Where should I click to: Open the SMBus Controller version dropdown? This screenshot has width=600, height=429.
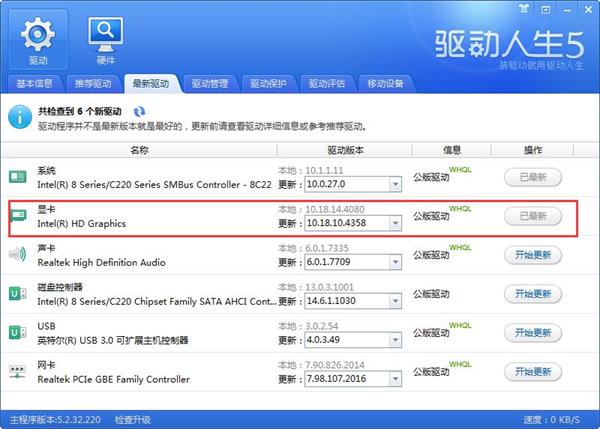point(394,183)
